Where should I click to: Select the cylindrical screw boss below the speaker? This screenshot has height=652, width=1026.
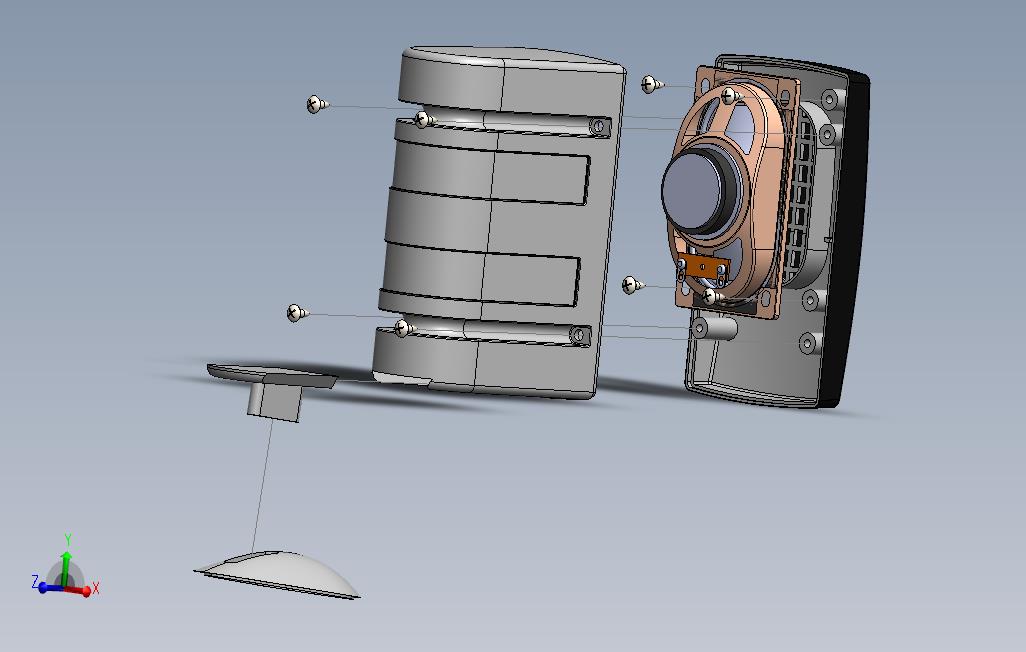click(715, 327)
